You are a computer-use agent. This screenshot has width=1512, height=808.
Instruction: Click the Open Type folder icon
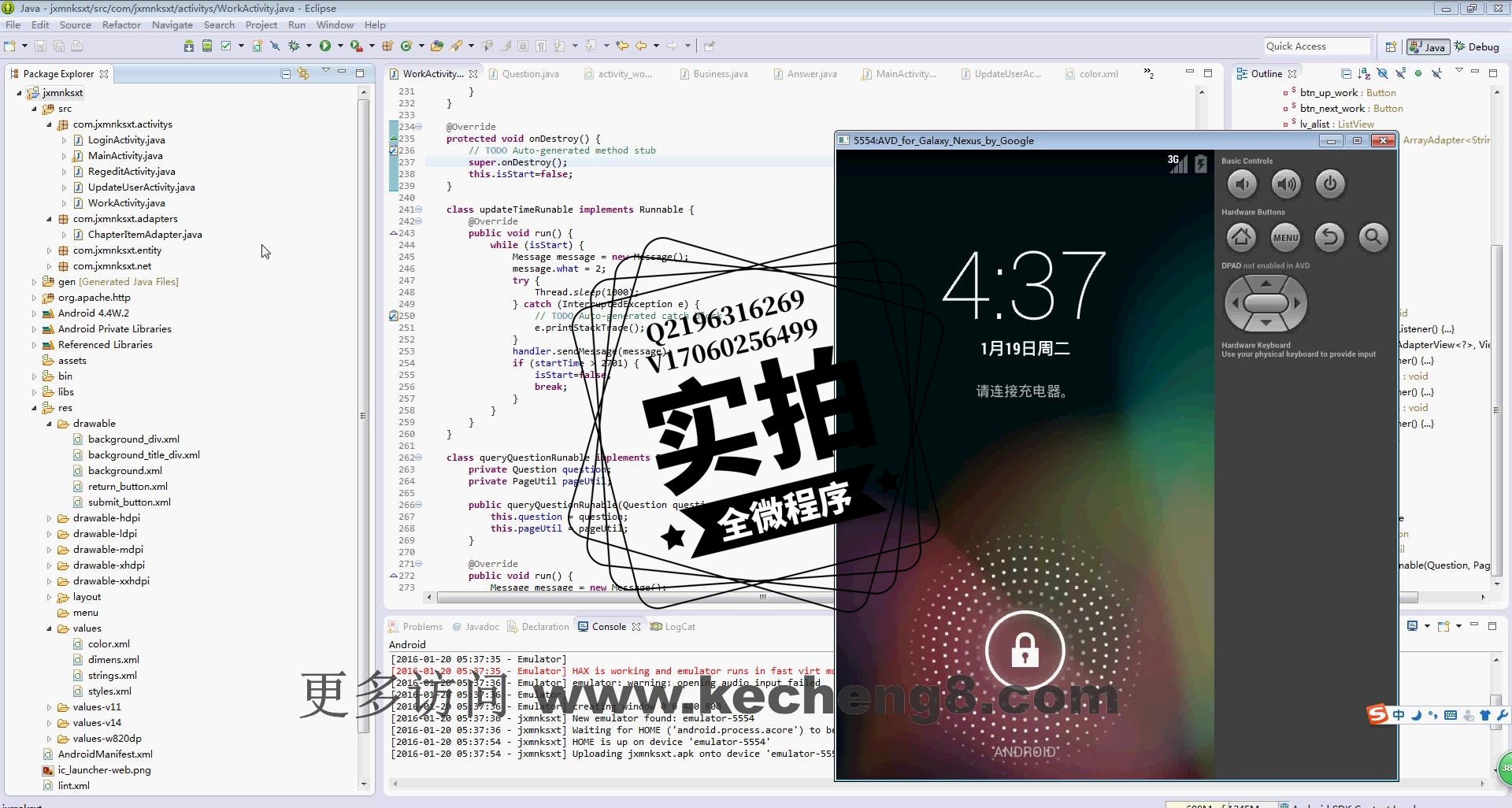click(x=437, y=46)
